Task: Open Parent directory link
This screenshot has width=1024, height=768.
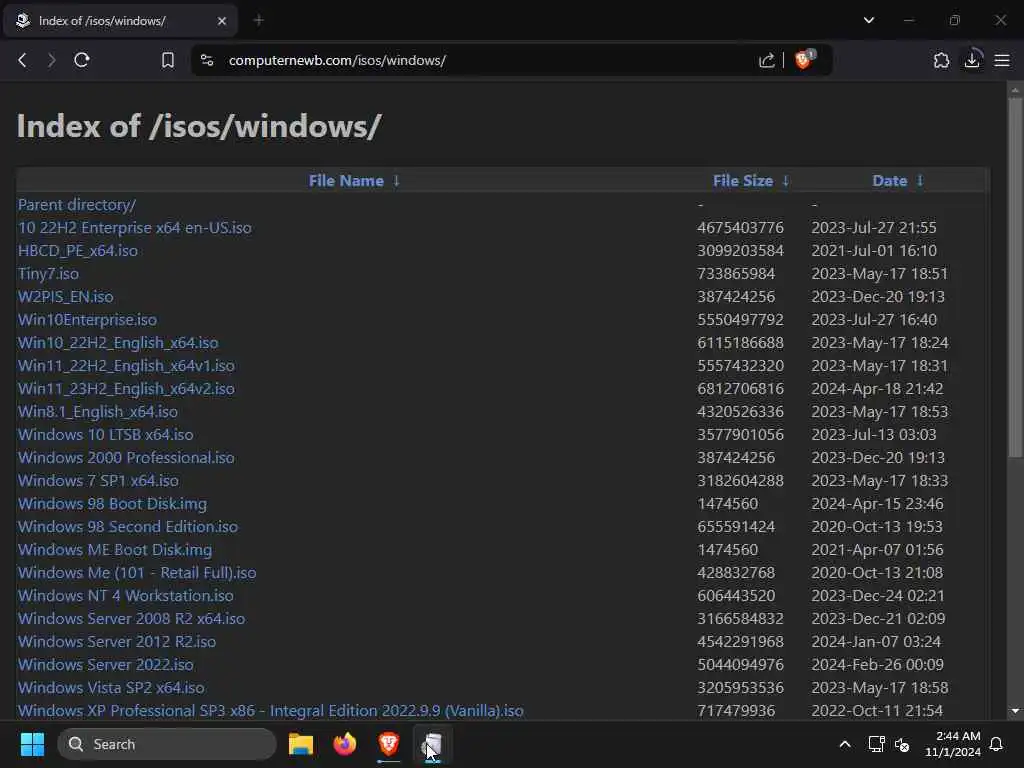Action: point(77,204)
